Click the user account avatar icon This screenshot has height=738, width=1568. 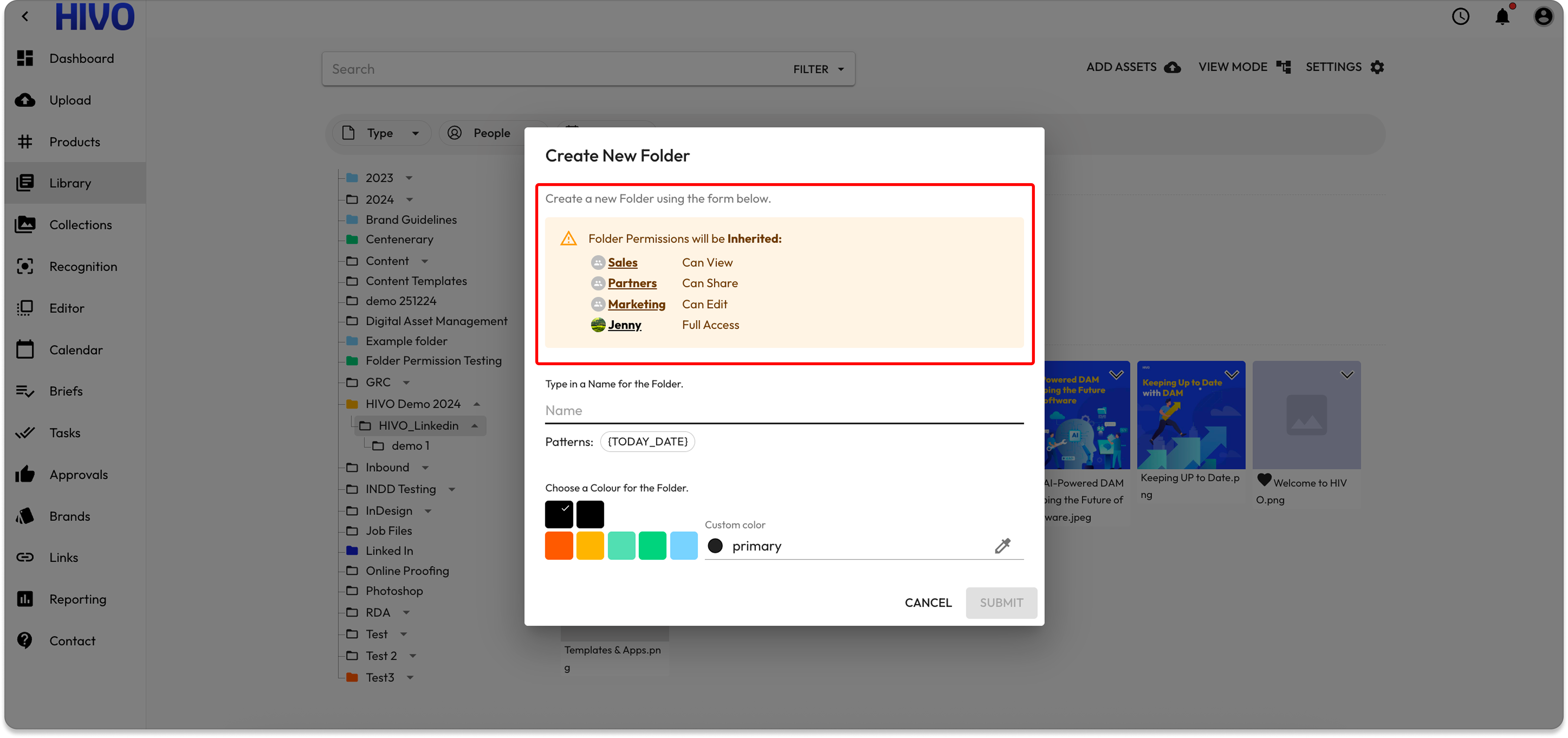1543,17
